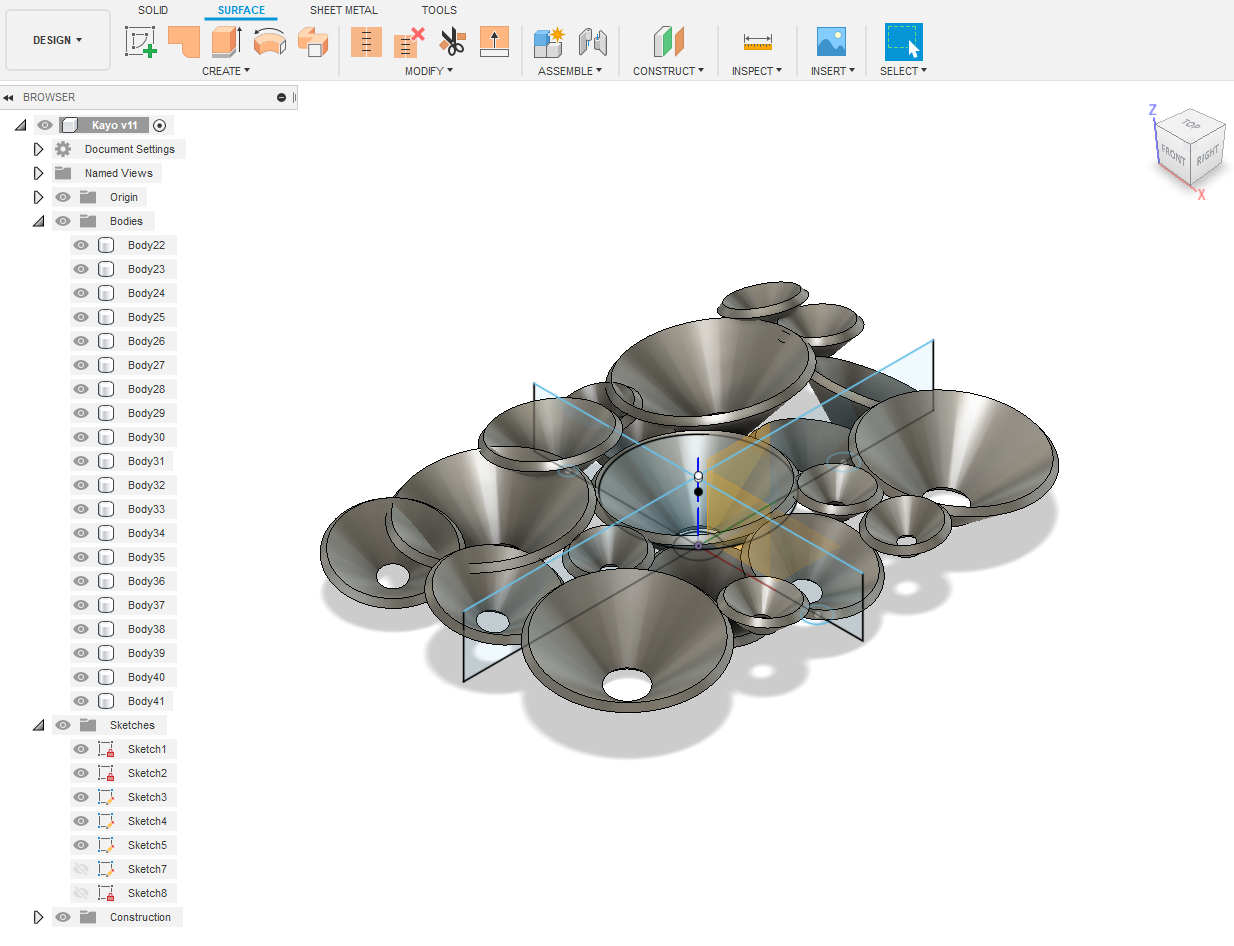Click the Measure ruler icon in Inspect

pyautogui.click(x=758, y=41)
